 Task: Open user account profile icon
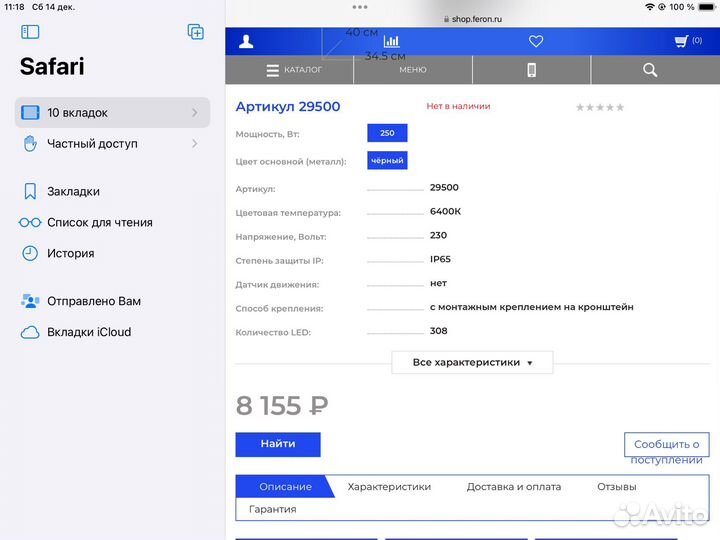[246, 41]
